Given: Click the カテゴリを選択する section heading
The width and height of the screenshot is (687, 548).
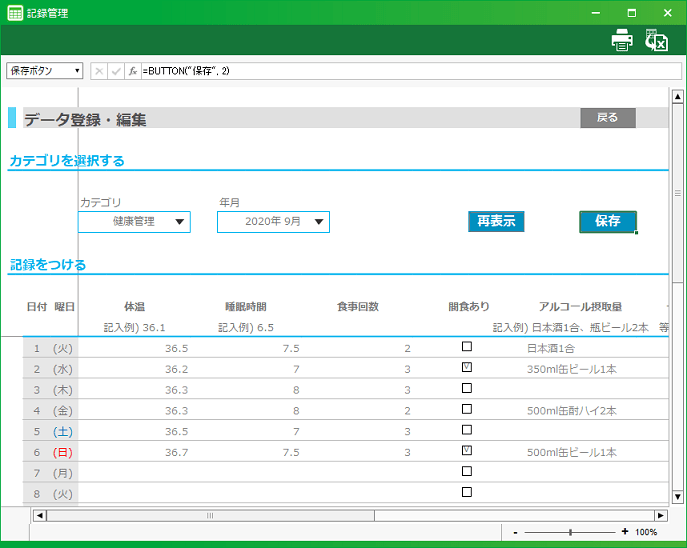Looking at the screenshot, I should (x=67, y=161).
